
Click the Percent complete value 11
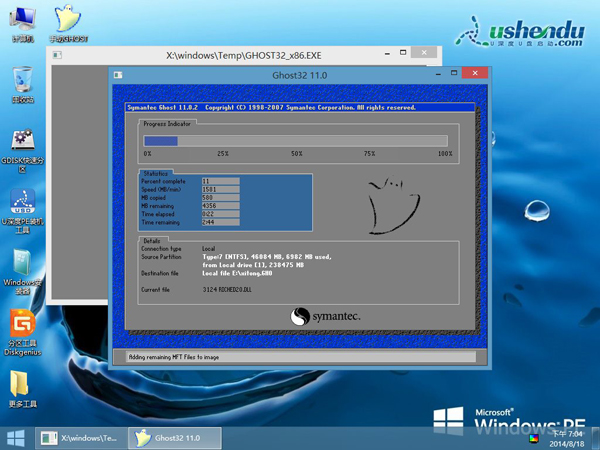pos(221,181)
